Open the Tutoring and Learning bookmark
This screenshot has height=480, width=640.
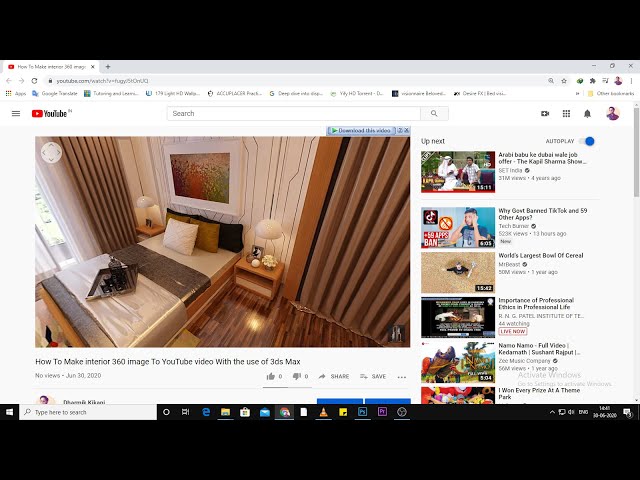pyautogui.click(x=111, y=93)
